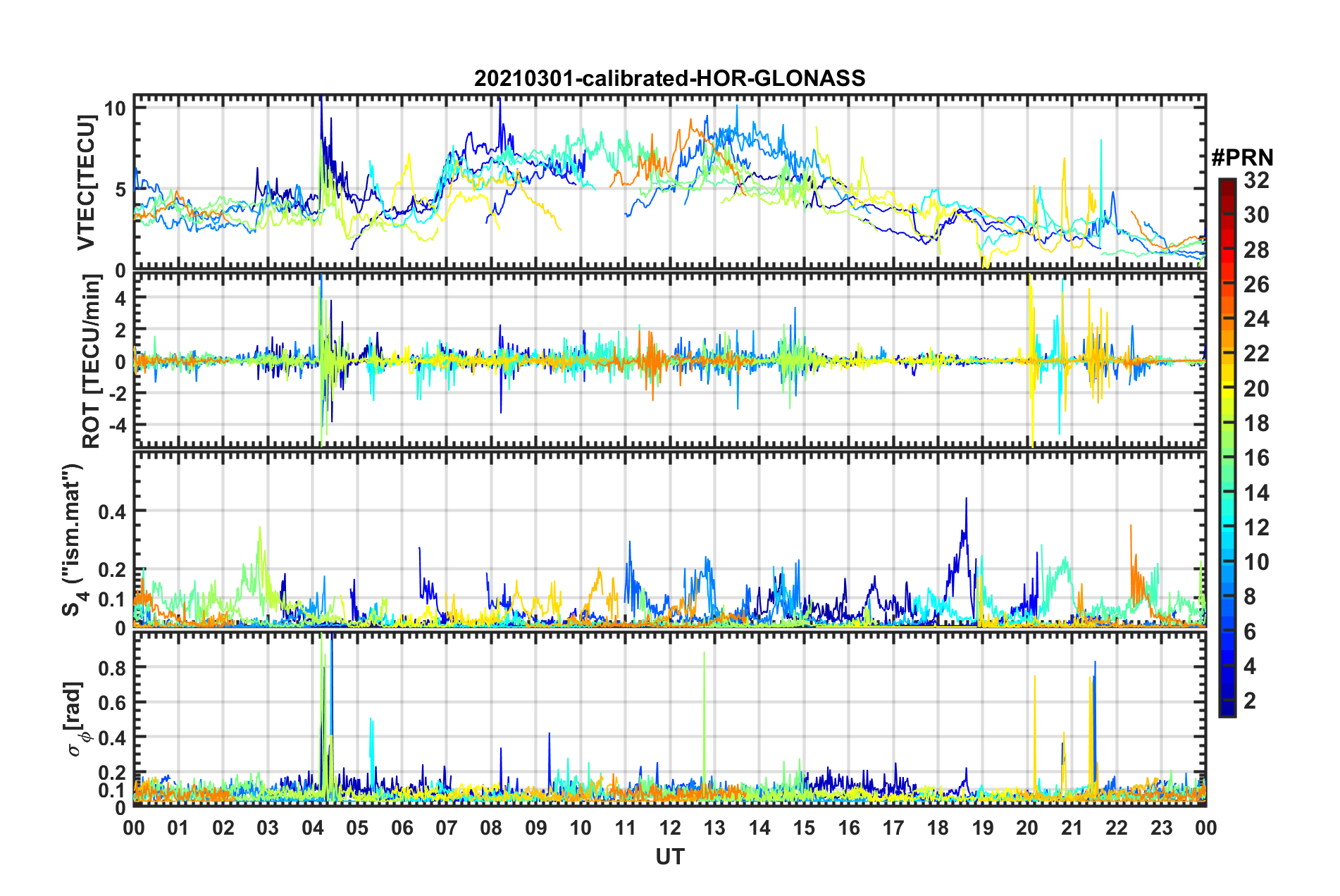Click x-axis tick label 08

point(491,827)
